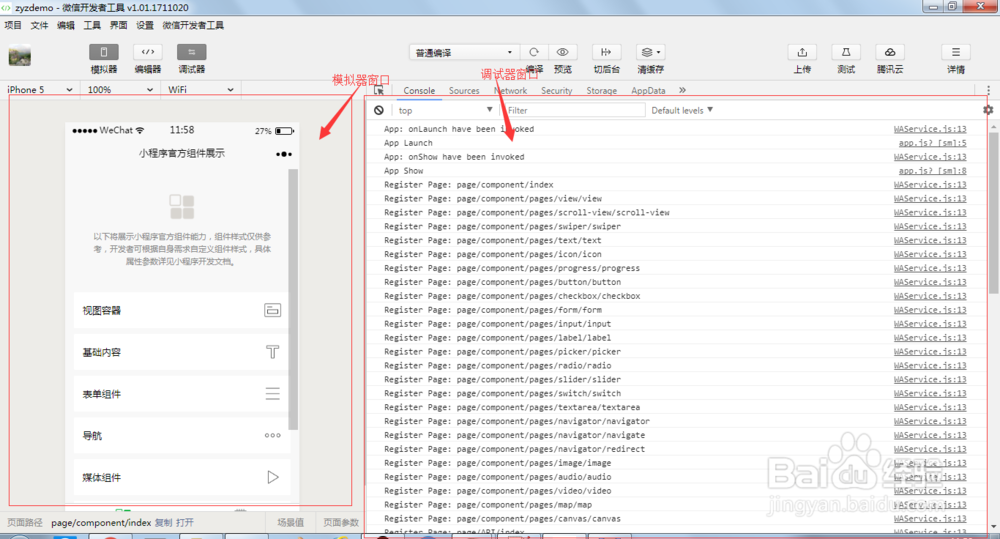Click the 上传 upload icon
The height and width of the screenshot is (539, 1000).
(802, 52)
